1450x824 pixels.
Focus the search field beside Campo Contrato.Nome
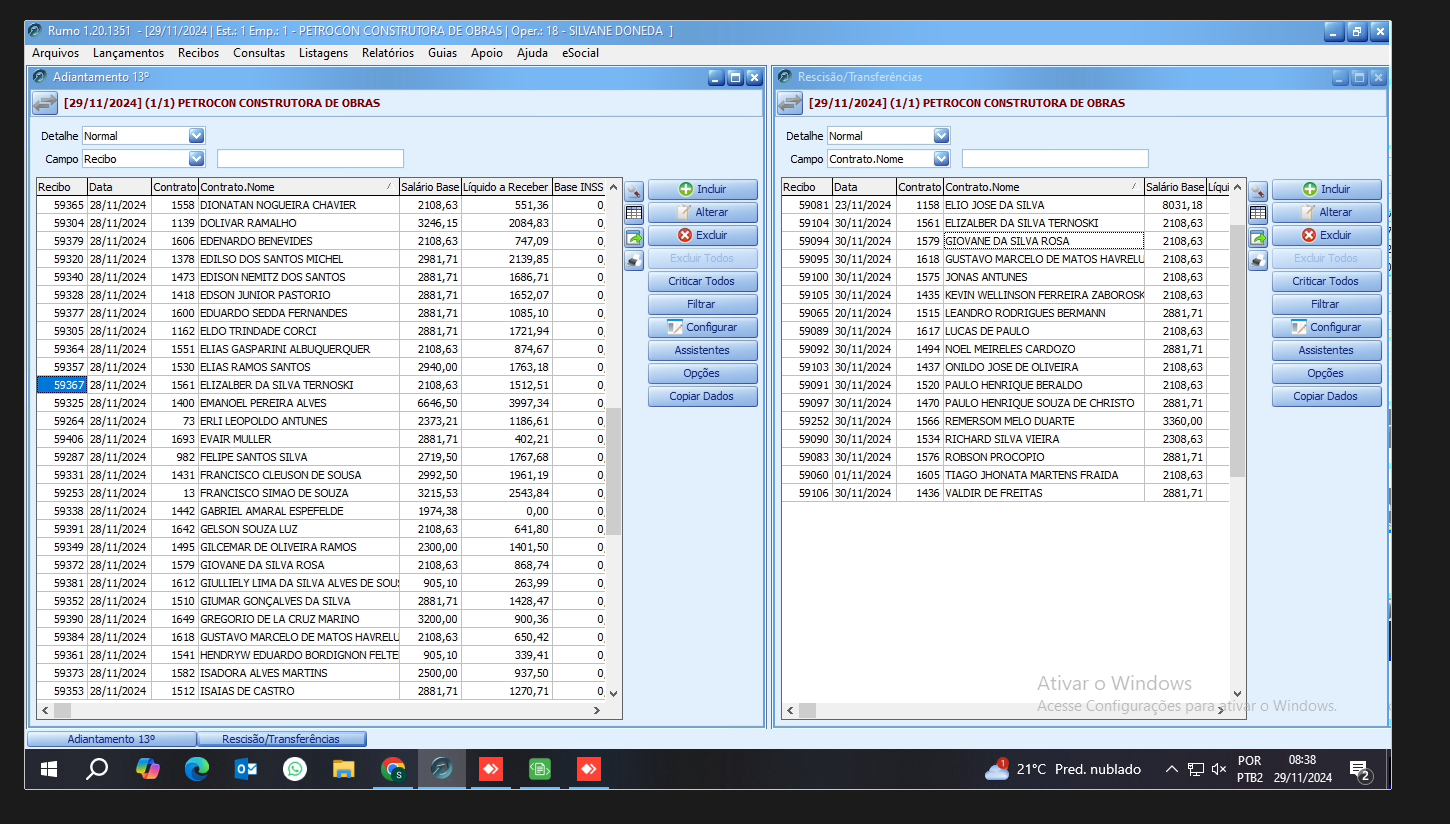[x=1055, y=158]
